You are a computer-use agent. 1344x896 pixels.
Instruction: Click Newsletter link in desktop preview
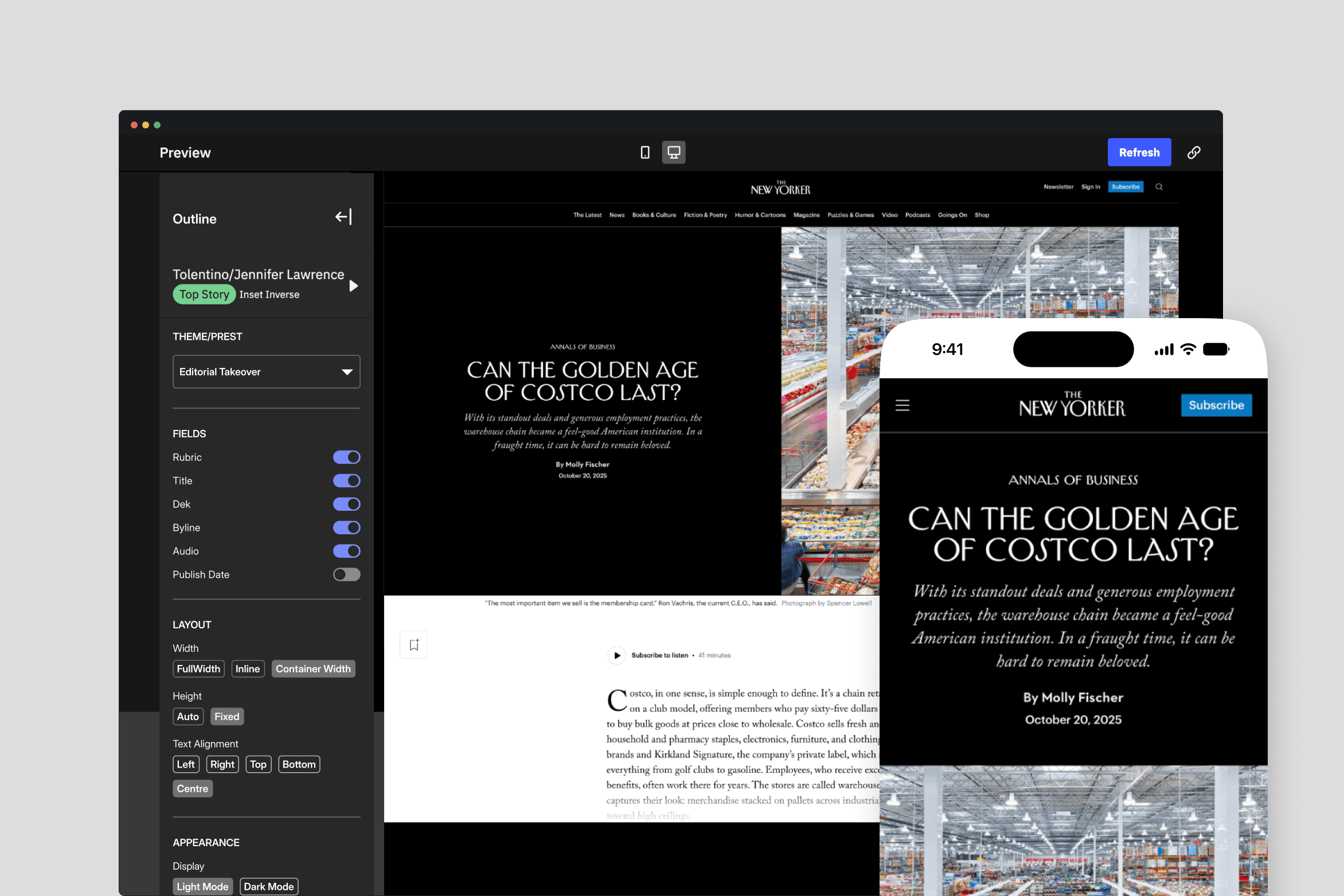(1058, 187)
